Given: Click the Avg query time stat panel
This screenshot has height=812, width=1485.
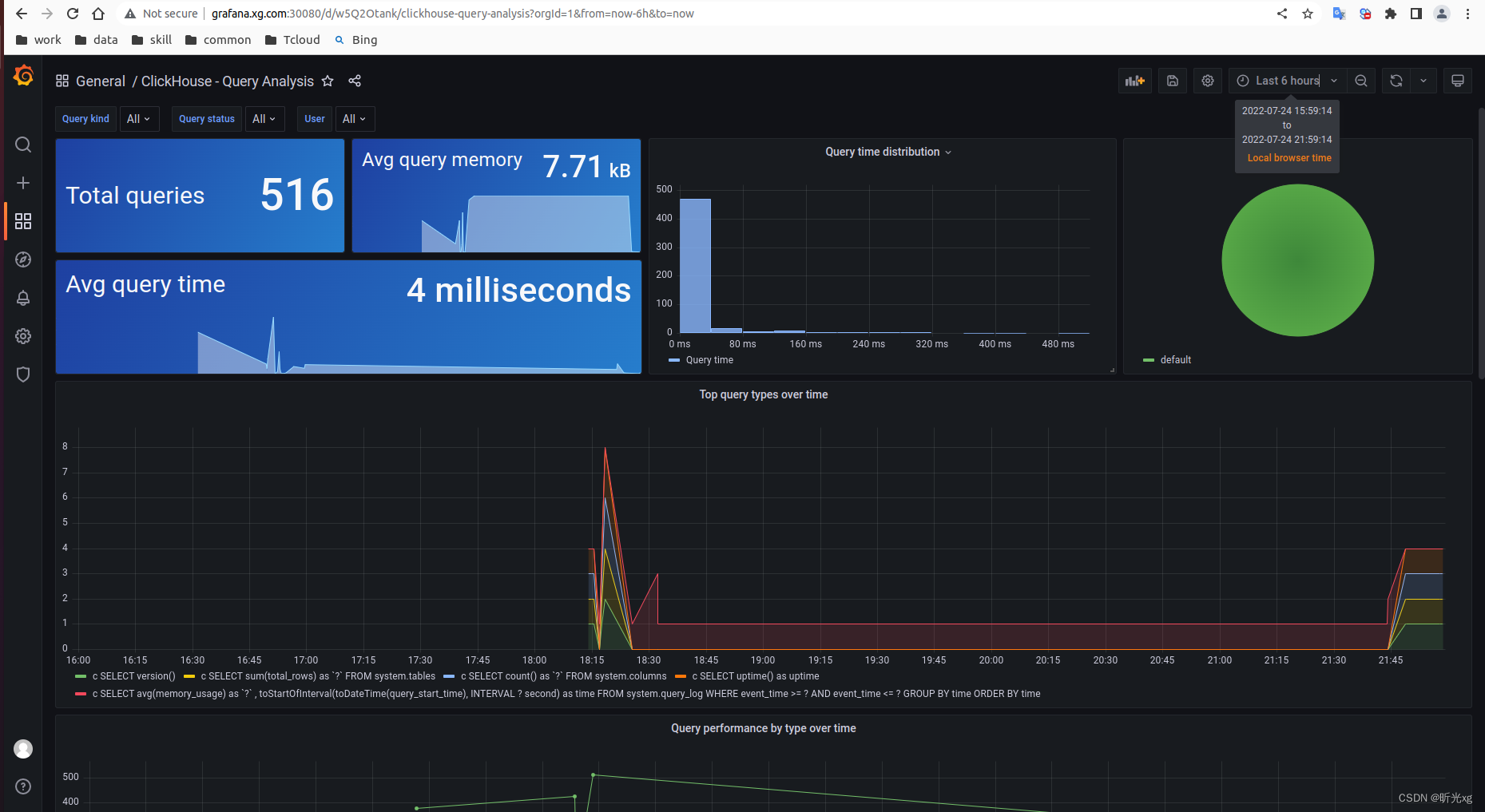Looking at the screenshot, I should pyautogui.click(x=348, y=317).
